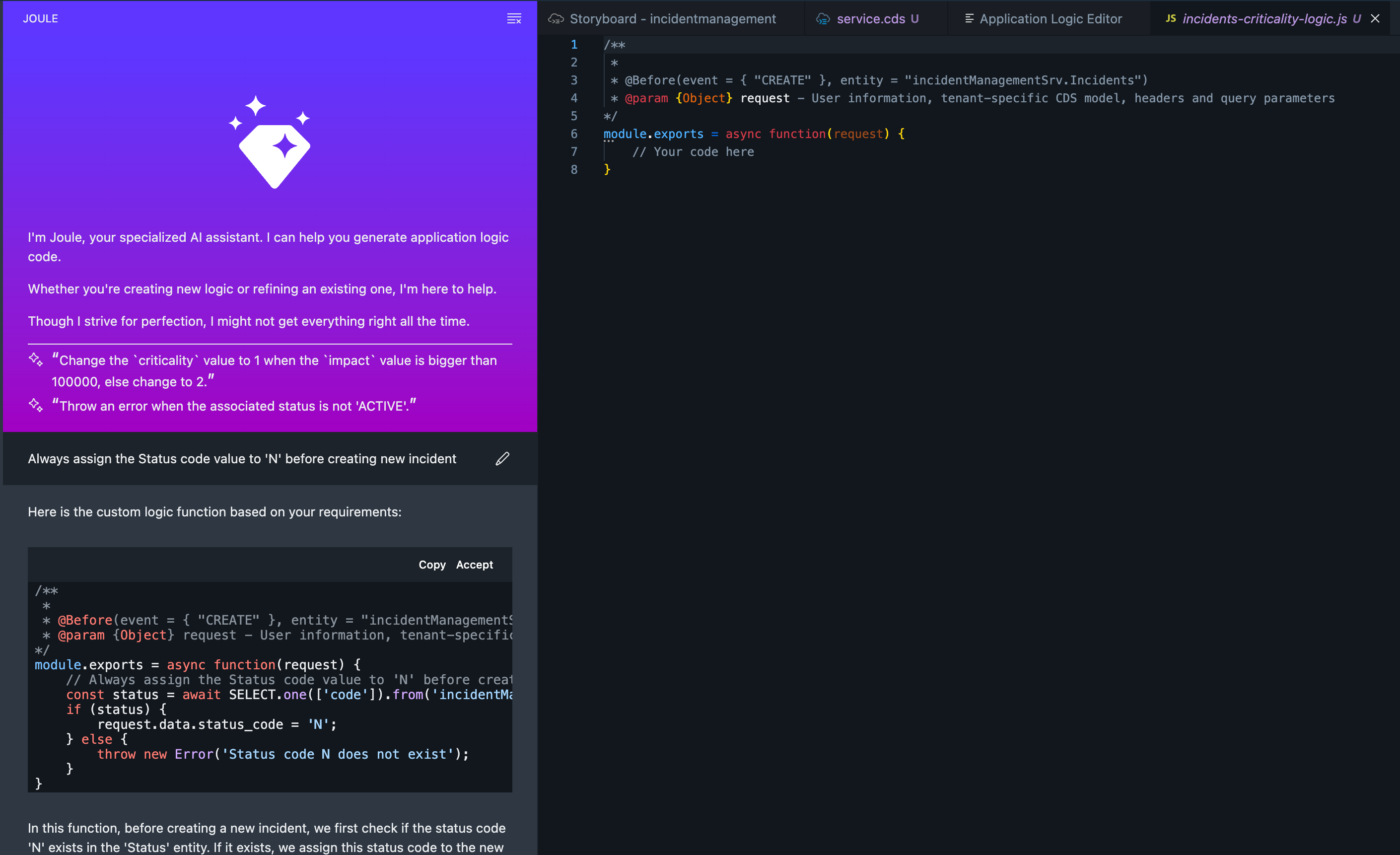The image size is (1400, 855).
Task: Click the submitted prompt text about Status code
Action: (242, 458)
